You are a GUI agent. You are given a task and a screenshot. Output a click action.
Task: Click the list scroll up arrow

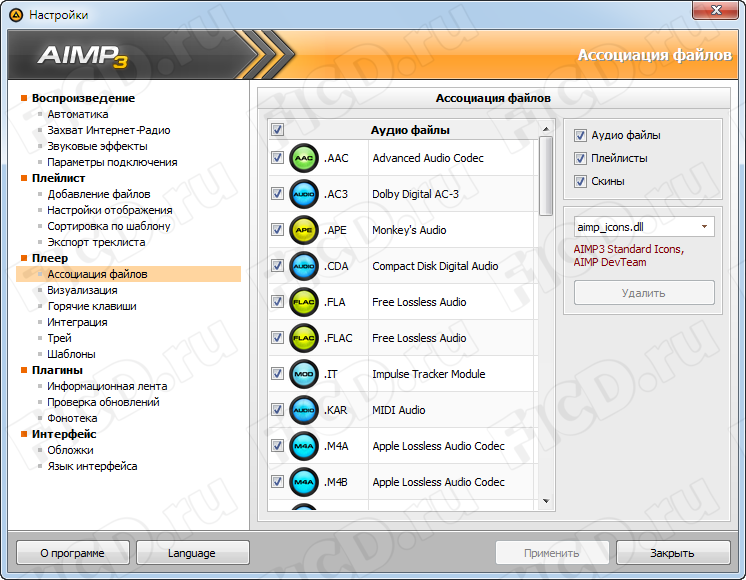tap(546, 129)
